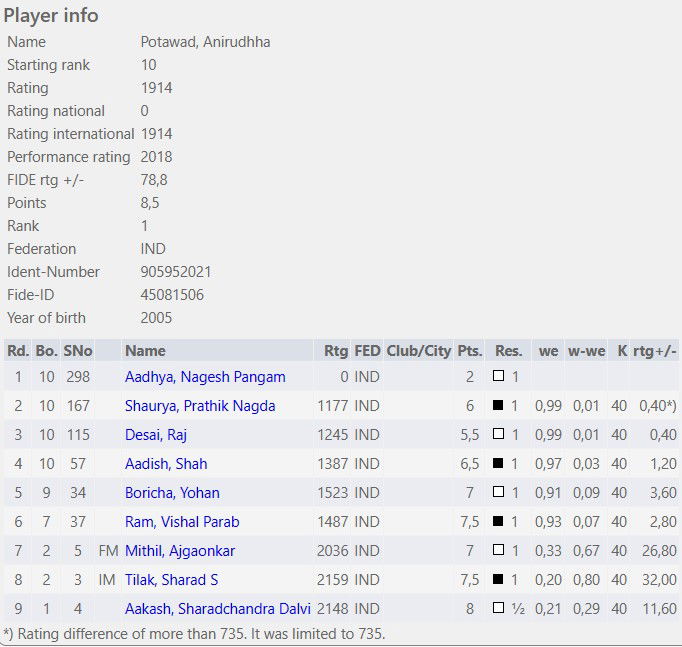Click white piece icon in round 9 draw result
This screenshot has width=682, height=647.
(x=498, y=609)
